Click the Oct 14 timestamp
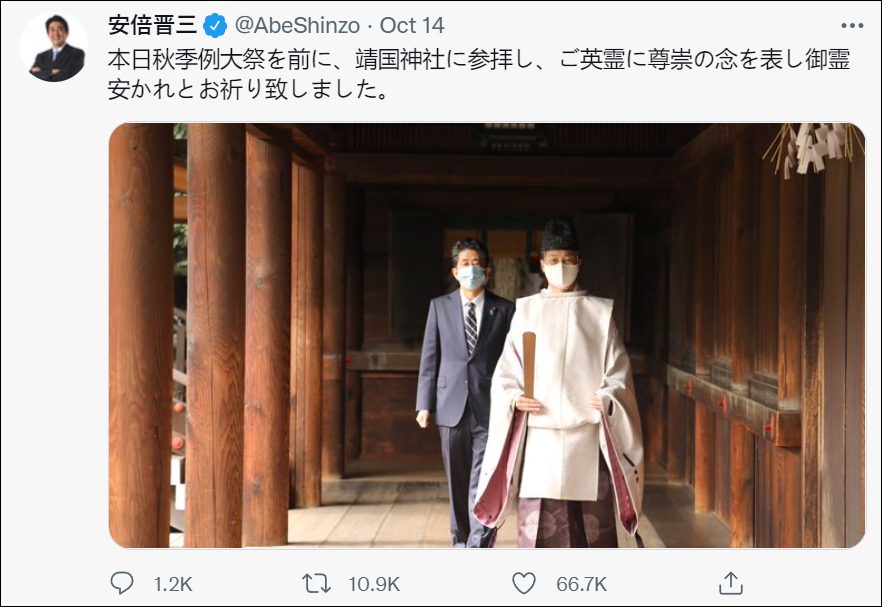This screenshot has width=882, height=607. pyautogui.click(x=412, y=25)
